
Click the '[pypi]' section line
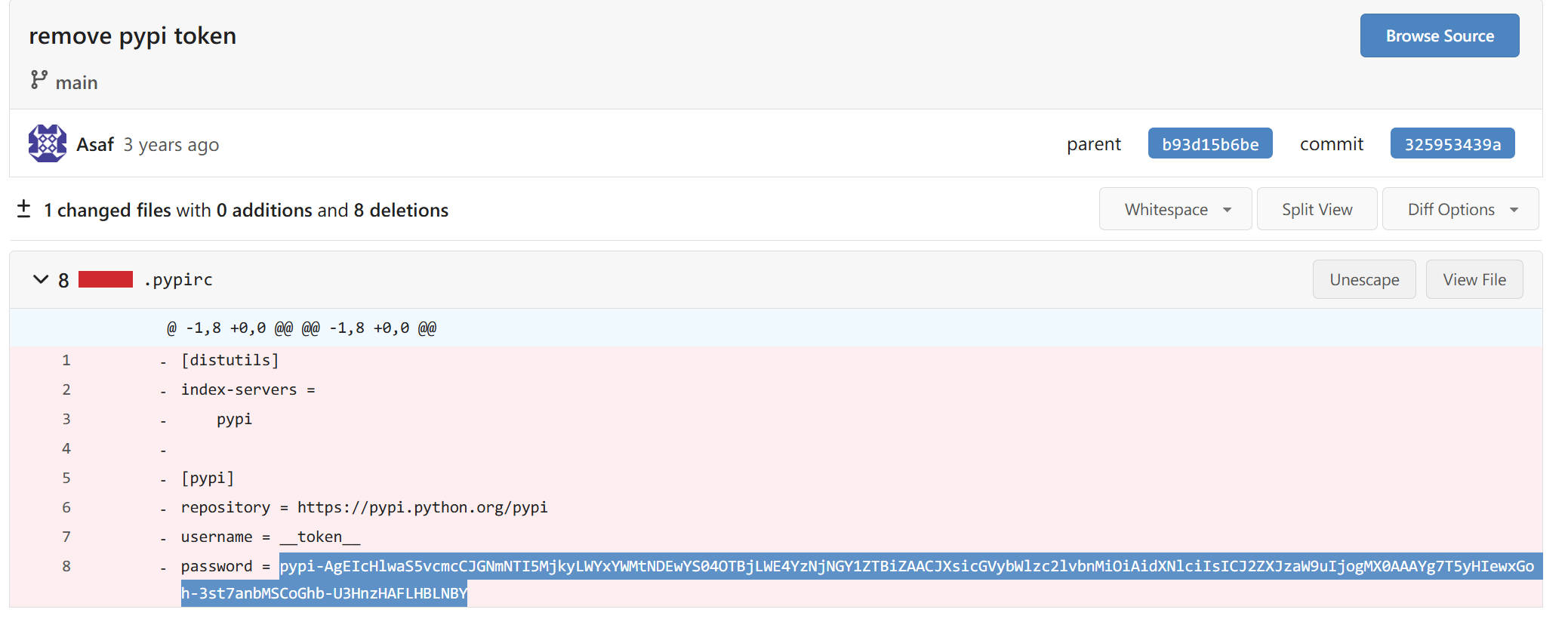click(x=208, y=478)
